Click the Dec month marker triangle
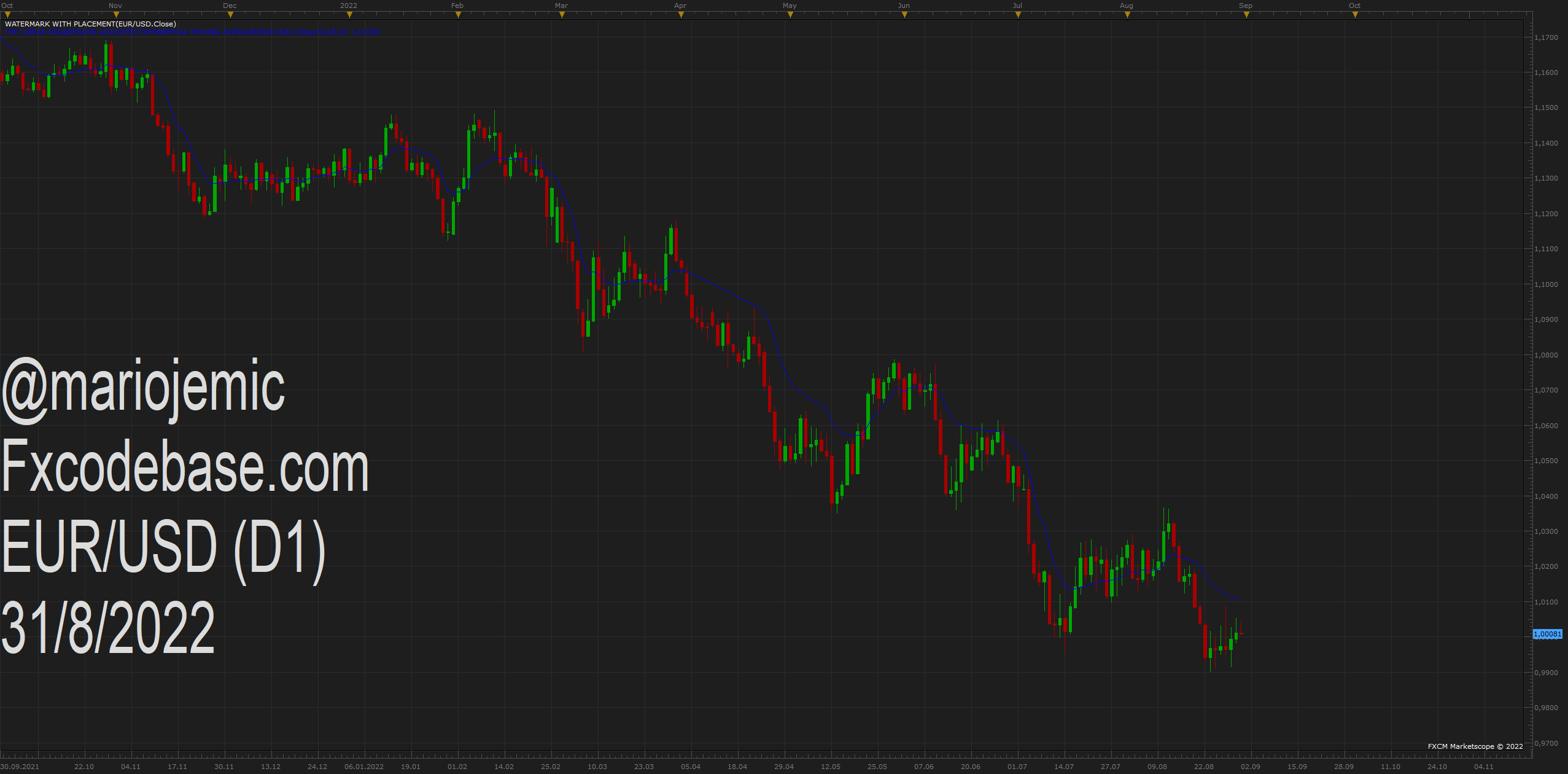Screen dimensions: 1568x774 [x=231, y=15]
